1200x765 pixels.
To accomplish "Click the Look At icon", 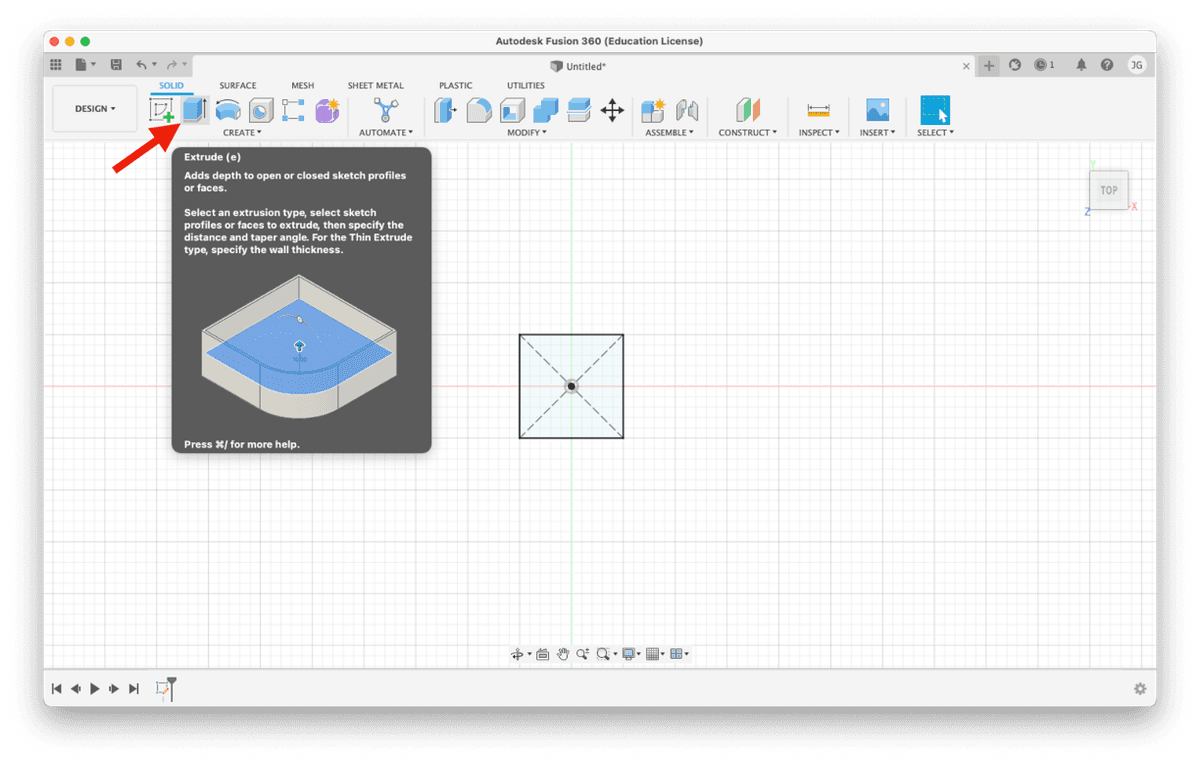I will point(542,654).
